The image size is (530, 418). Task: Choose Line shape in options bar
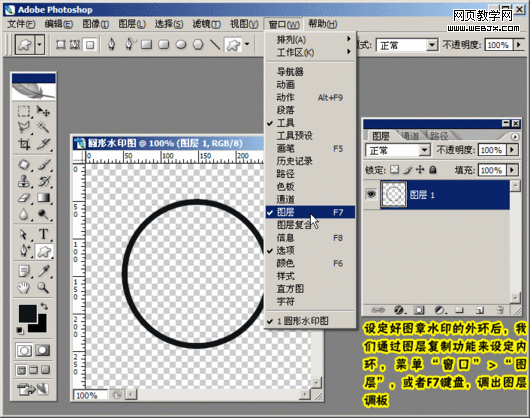point(215,45)
